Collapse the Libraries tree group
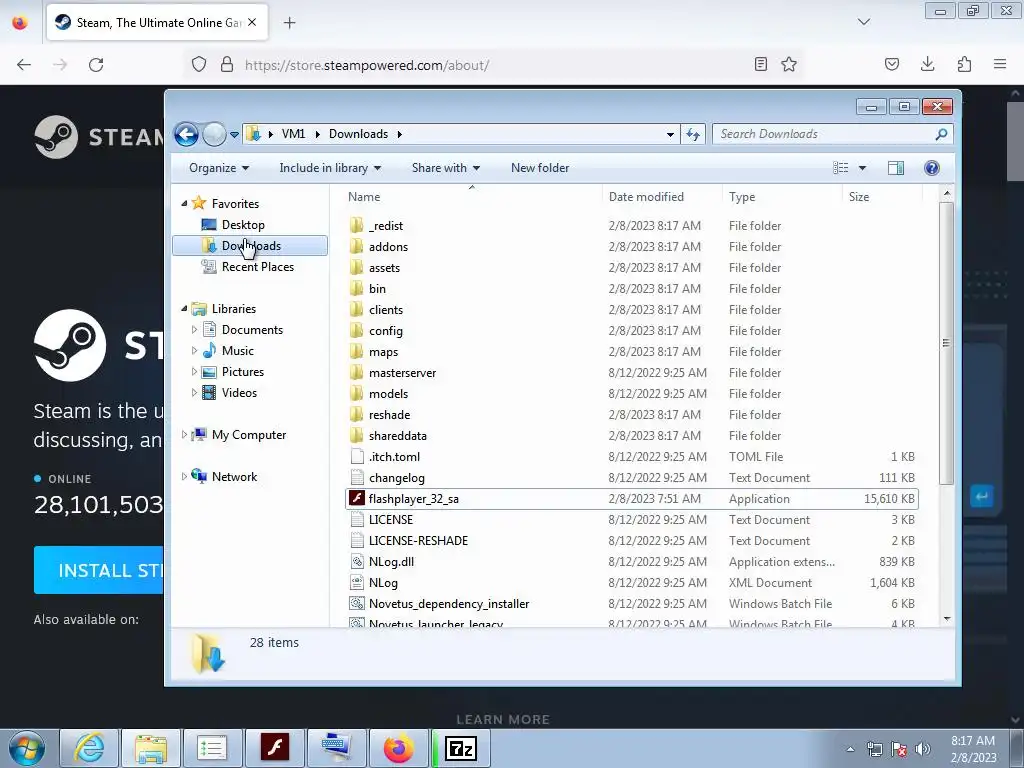 pyautogui.click(x=184, y=309)
